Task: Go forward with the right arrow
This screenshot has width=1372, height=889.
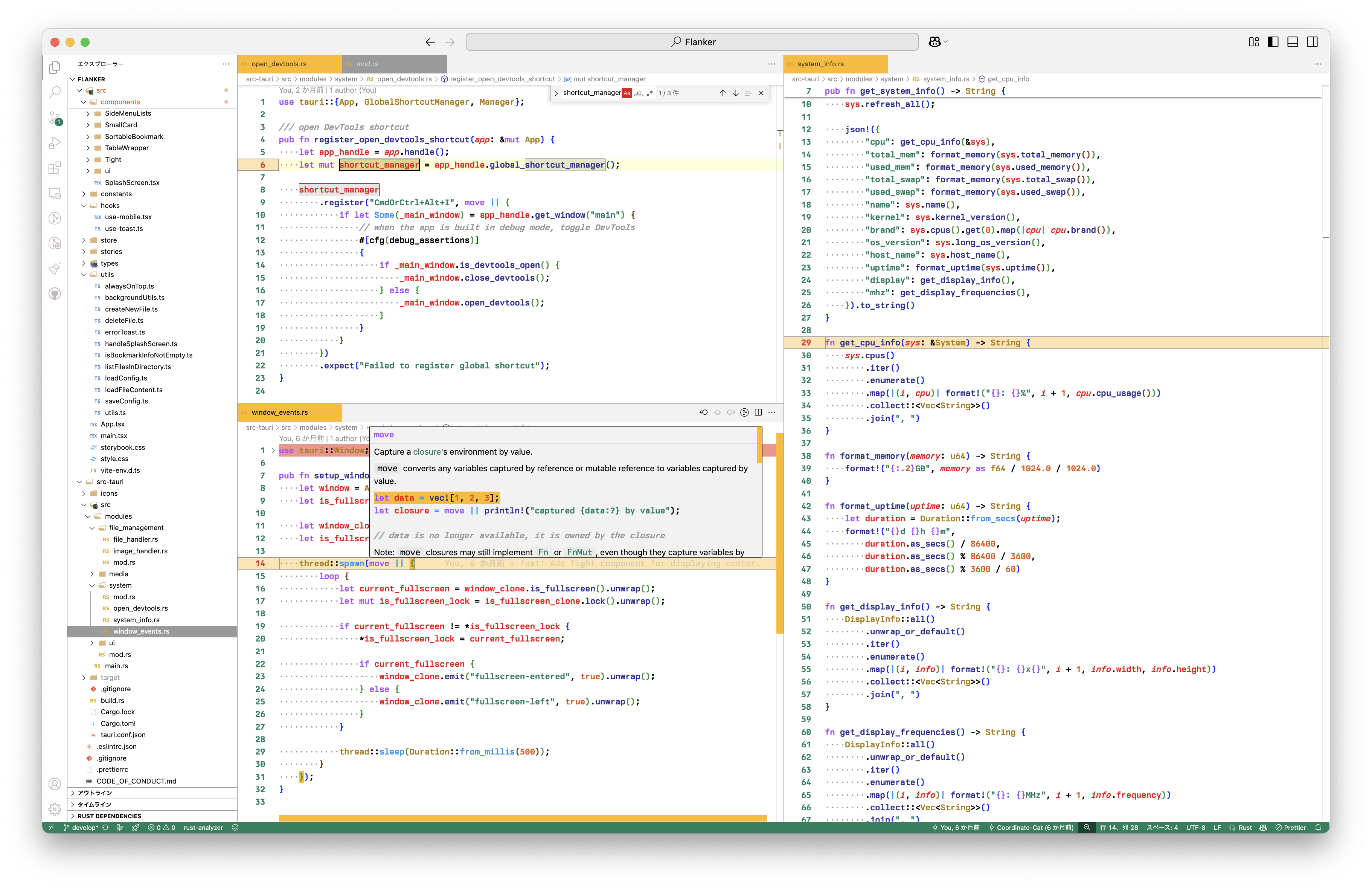Action: point(450,42)
